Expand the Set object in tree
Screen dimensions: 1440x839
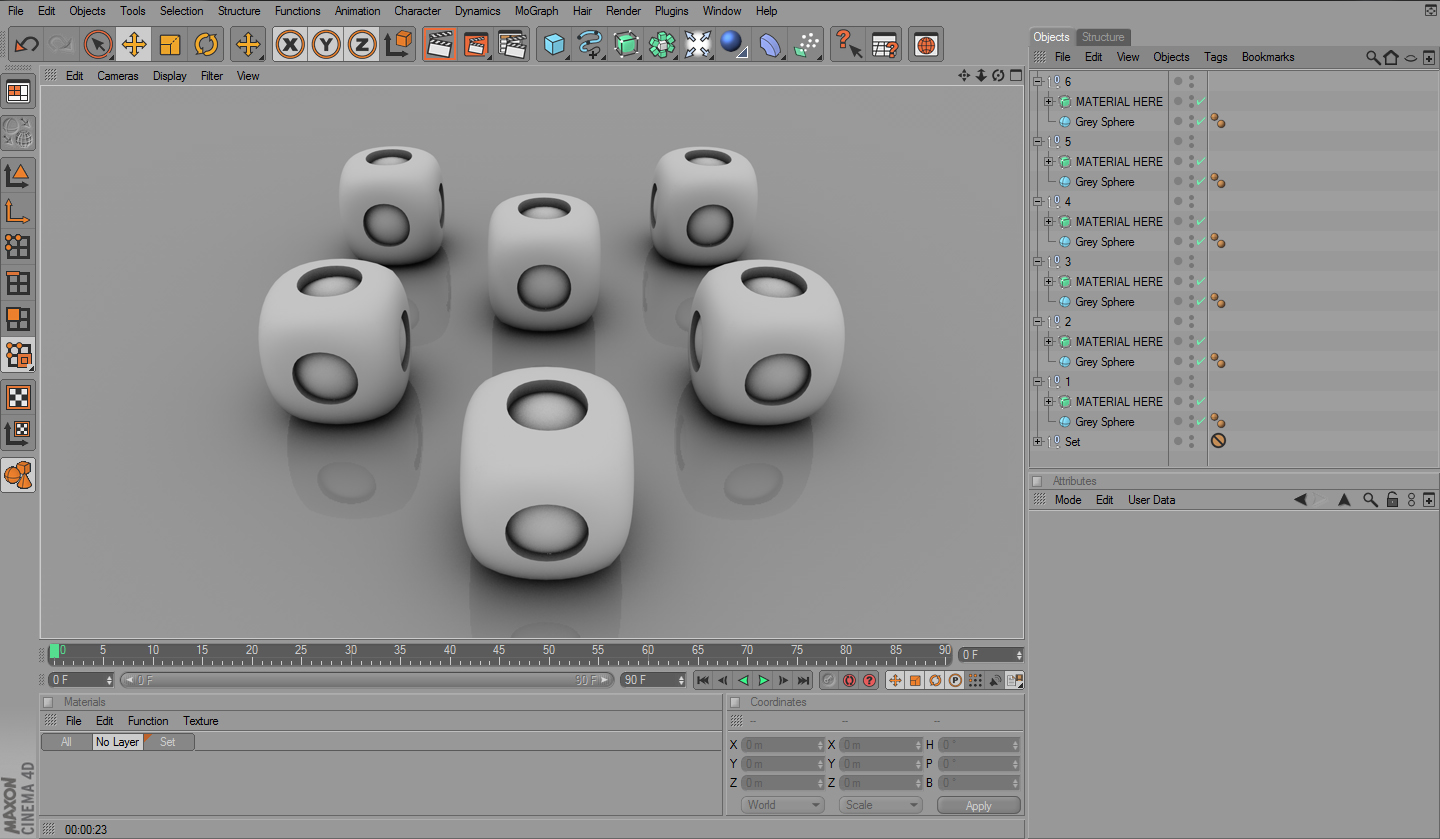pyautogui.click(x=1037, y=442)
